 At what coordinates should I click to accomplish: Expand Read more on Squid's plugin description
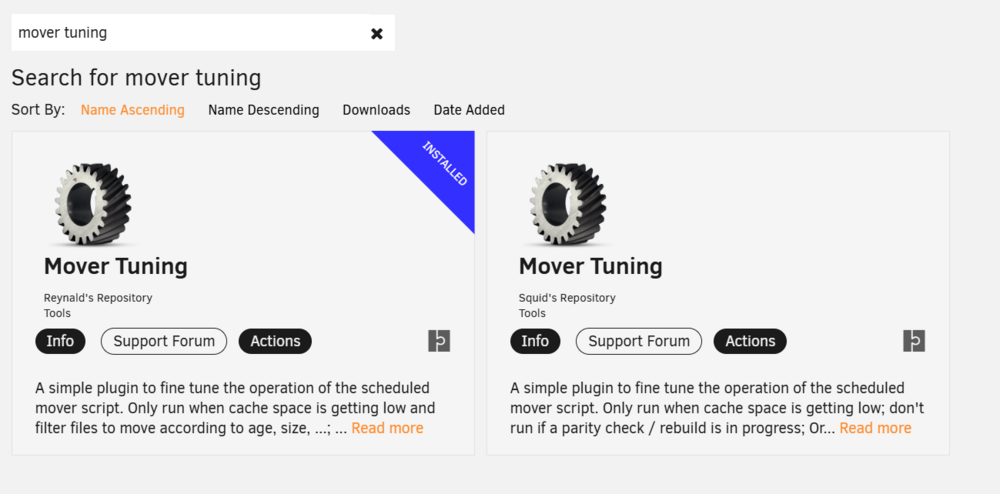coord(876,428)
